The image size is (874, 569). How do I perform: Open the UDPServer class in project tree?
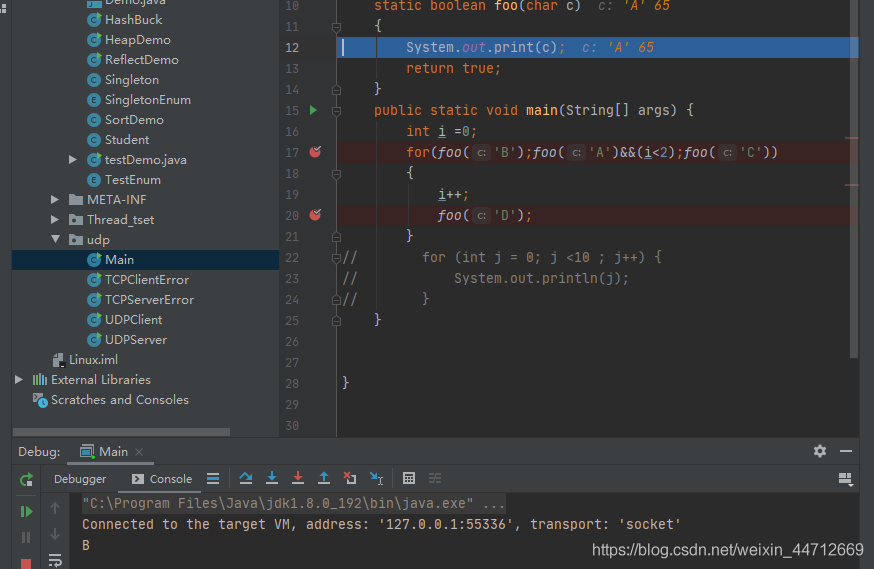(135, 340)
